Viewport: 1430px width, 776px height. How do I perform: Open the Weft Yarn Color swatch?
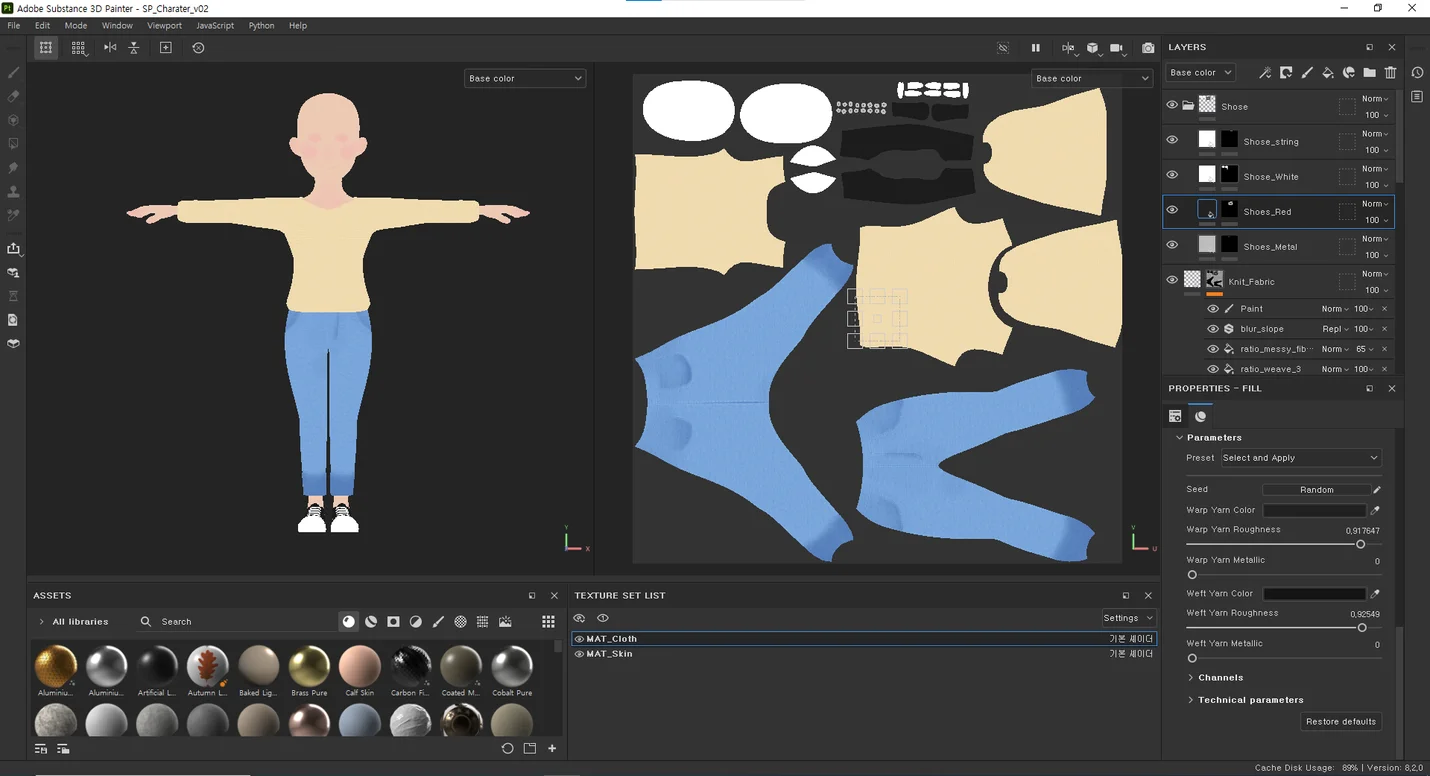(1314, 594)
